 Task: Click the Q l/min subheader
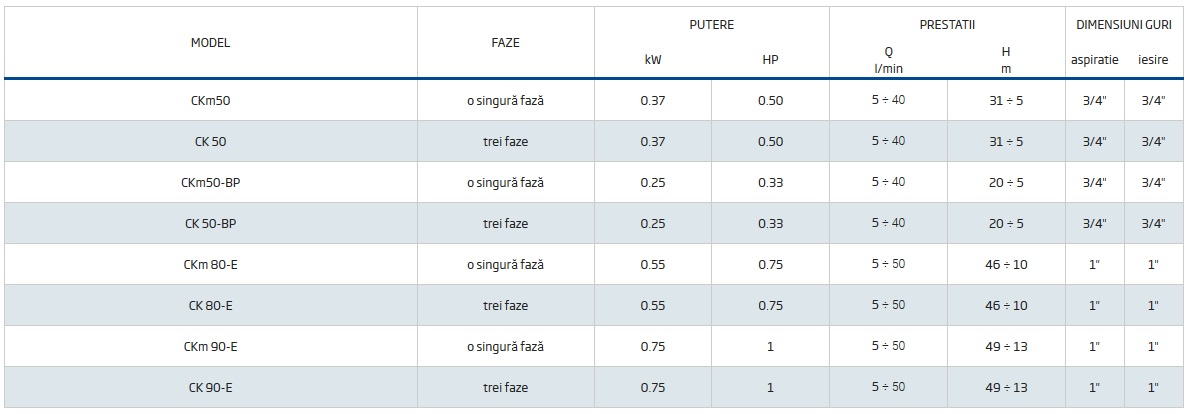pos(888,60)
